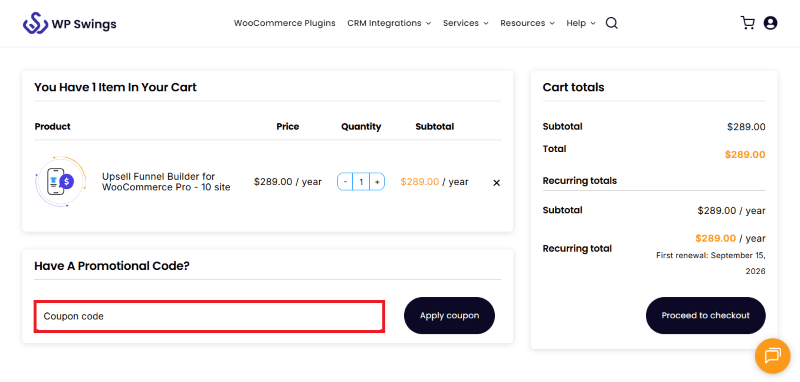Expand the CRM Integrations dropdown
This screenshot has height=382, width=800.
click(x=389, y=23)
